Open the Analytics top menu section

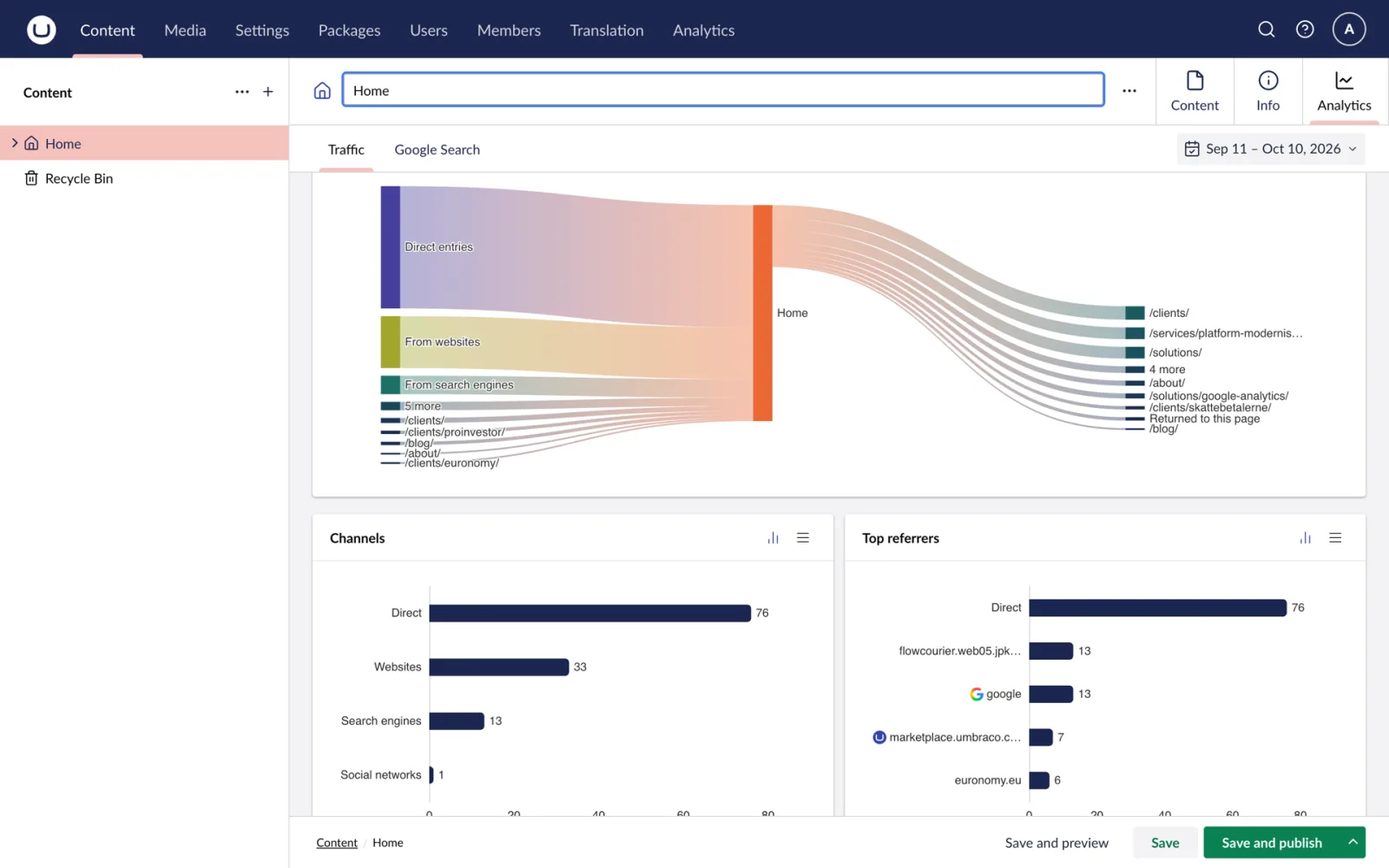(703, 30)
